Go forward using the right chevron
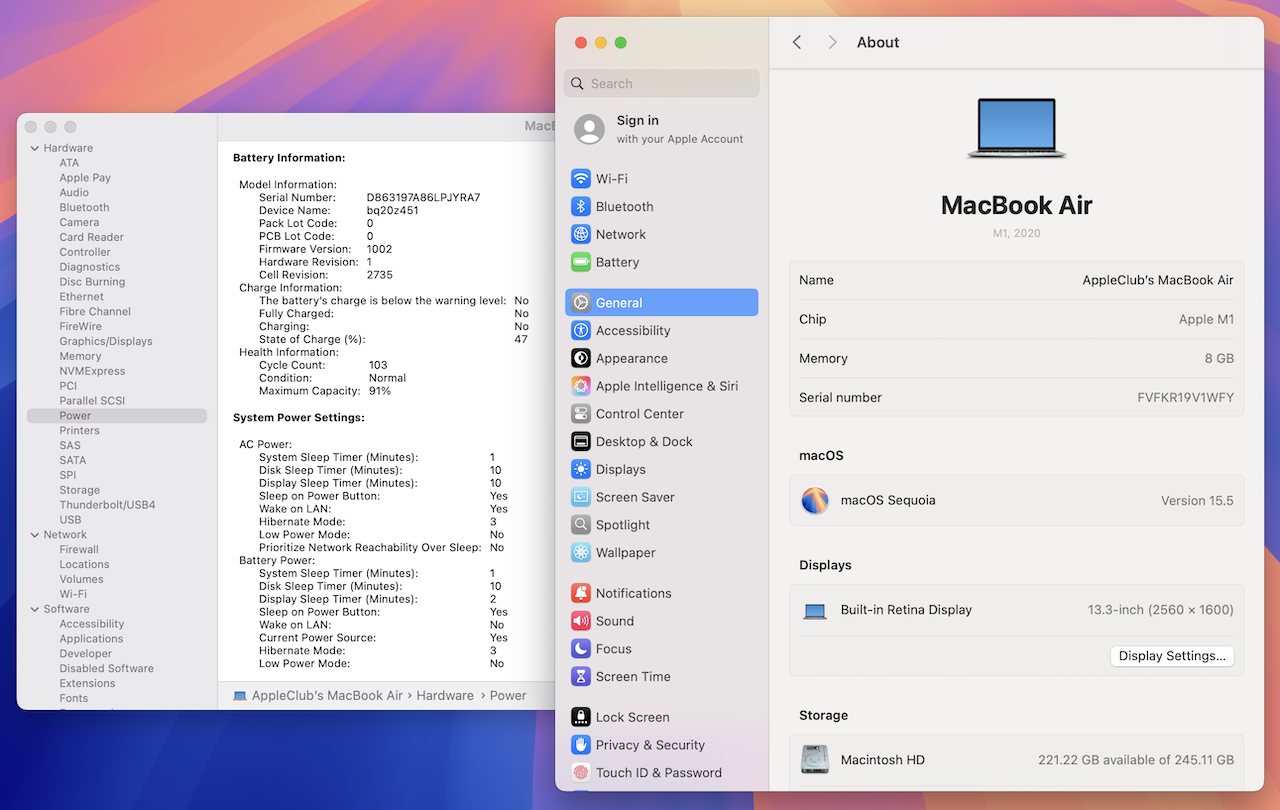Image resolution: width=1280 pixels, height=810 pixels. pyautogui.click(x=832, y=42)
